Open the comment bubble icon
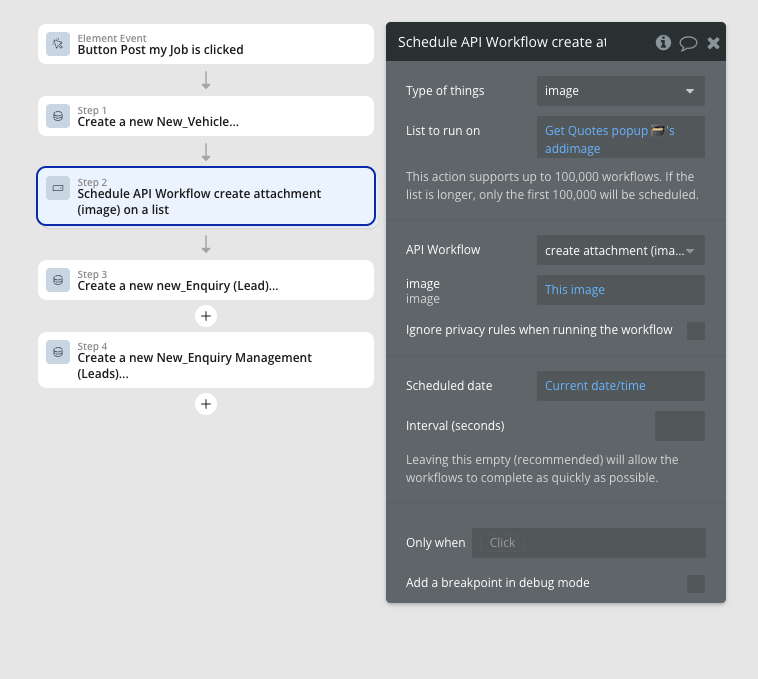The width and height of the screenshot is (758, 679). [688, 42]
